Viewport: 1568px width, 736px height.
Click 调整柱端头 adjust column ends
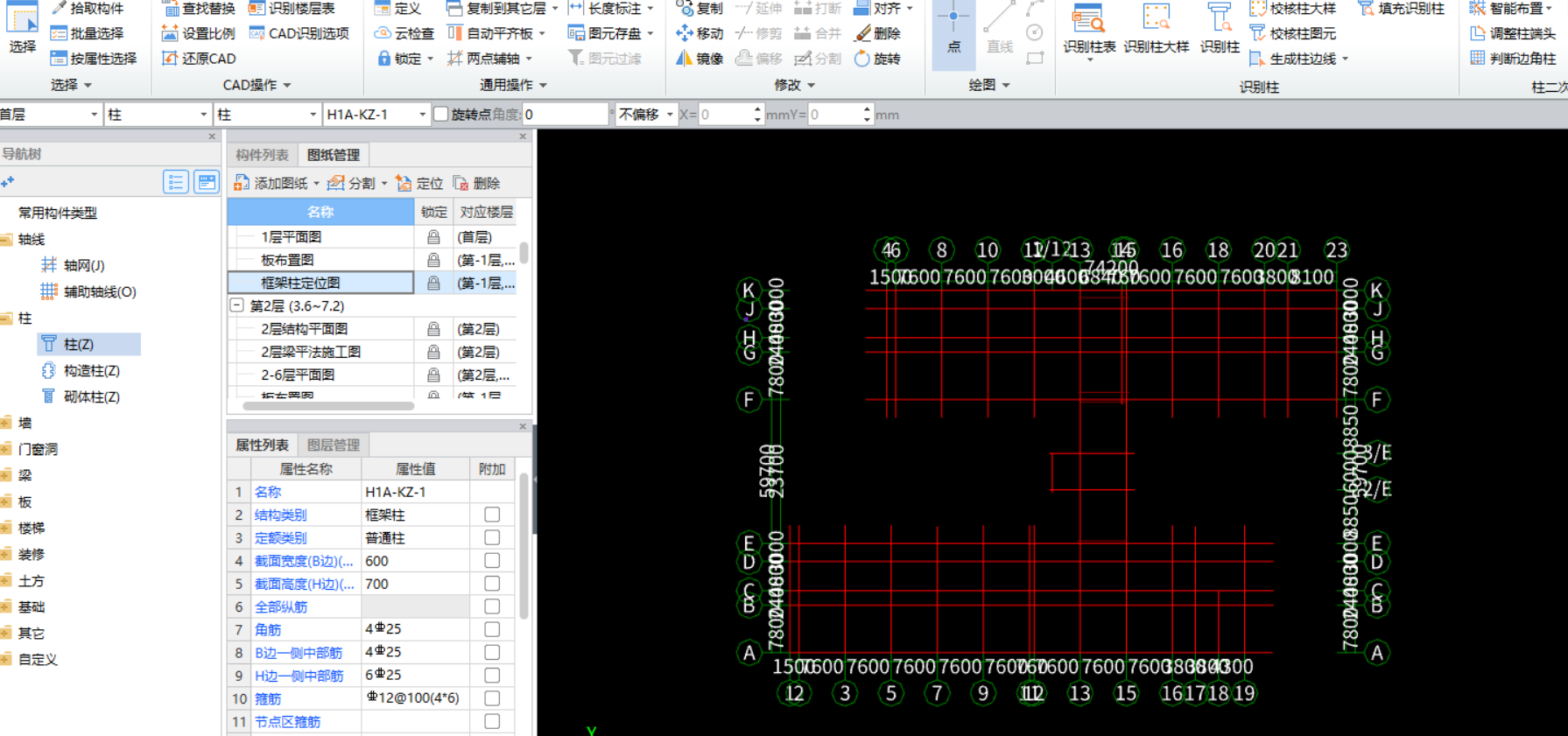pos(1513,33)
